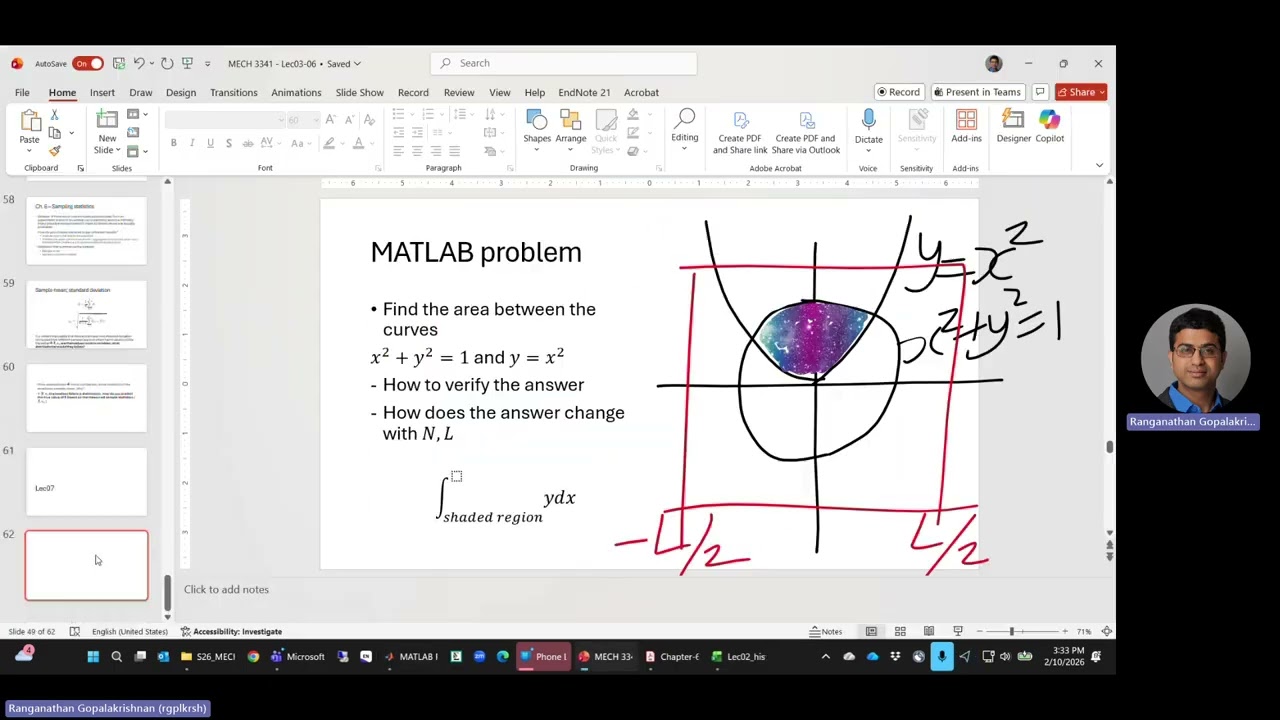Image resolution: width=1280 pixels, height=720 pixels.
Task: Click the Format Painter icon
Action: pos(55,151)
